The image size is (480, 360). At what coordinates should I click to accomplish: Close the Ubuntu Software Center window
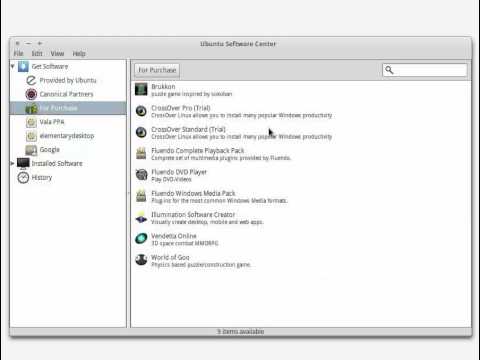click(17, 43)
